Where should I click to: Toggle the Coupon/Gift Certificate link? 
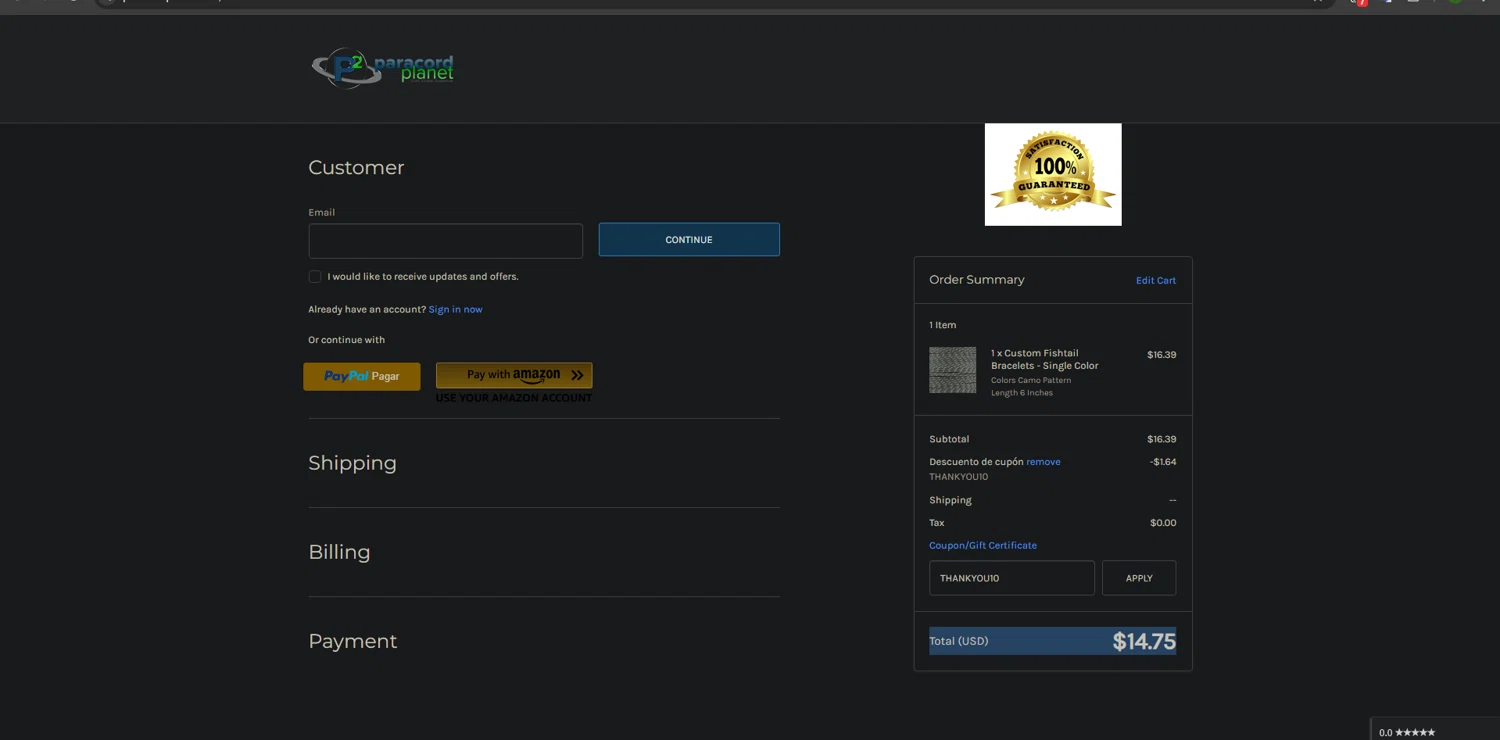(983, 545)
